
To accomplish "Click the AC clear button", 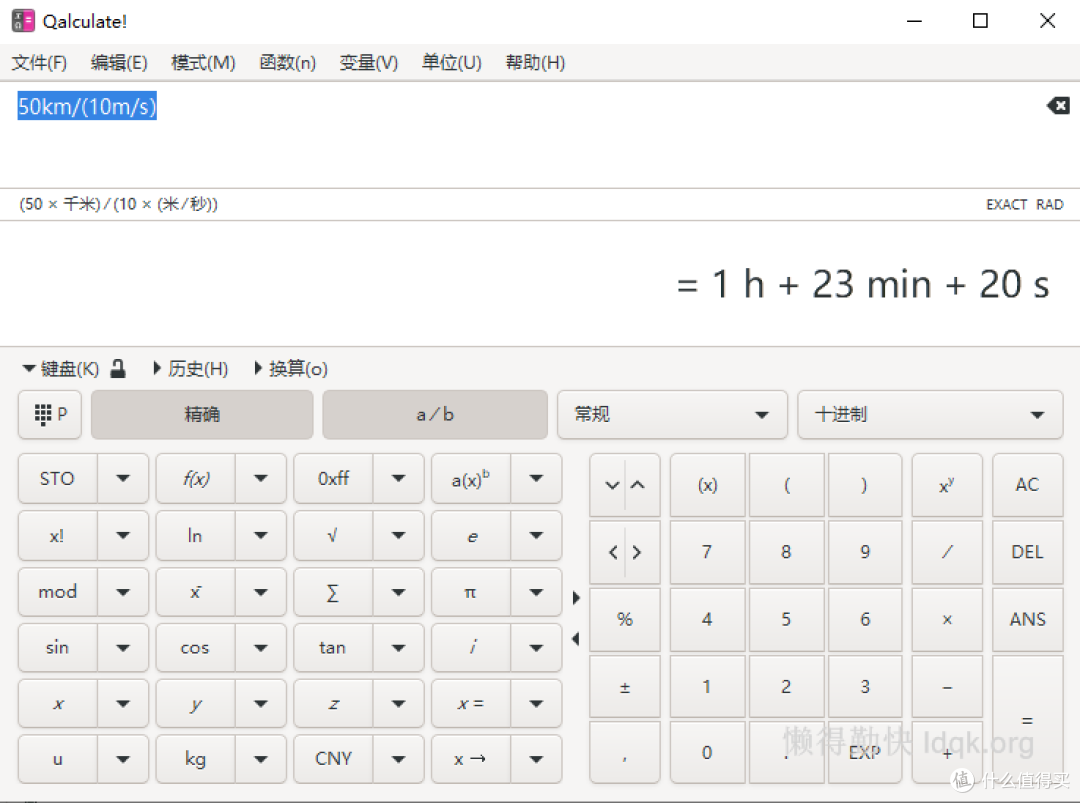I will point(1027,485).
